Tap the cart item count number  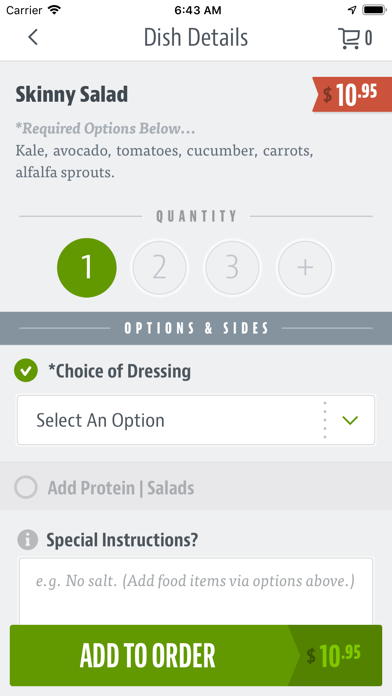[x=368, y=39]
